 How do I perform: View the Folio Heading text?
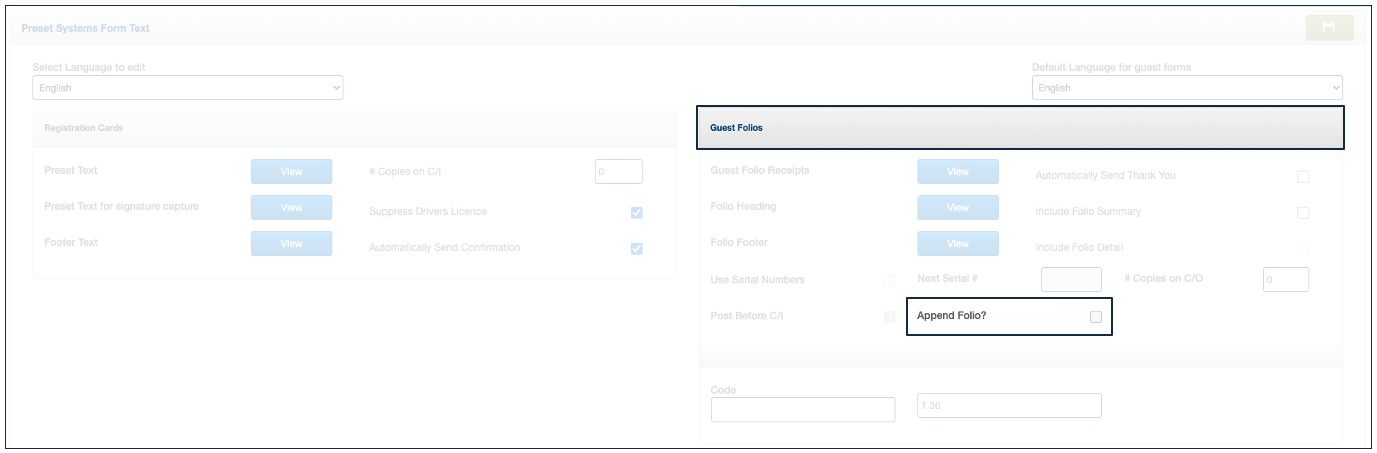(x=957, y=208)
